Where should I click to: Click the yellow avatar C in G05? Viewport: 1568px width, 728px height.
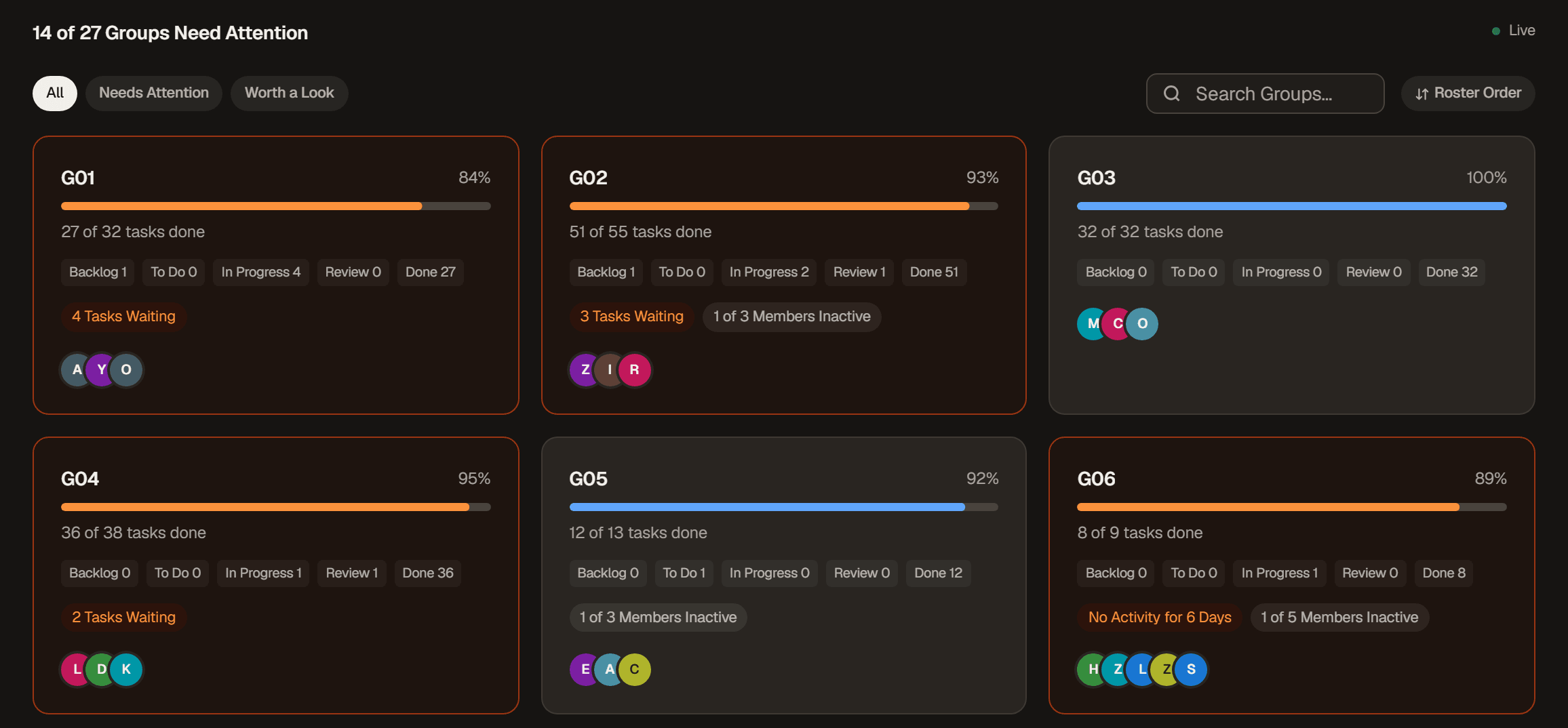[634, 669]
